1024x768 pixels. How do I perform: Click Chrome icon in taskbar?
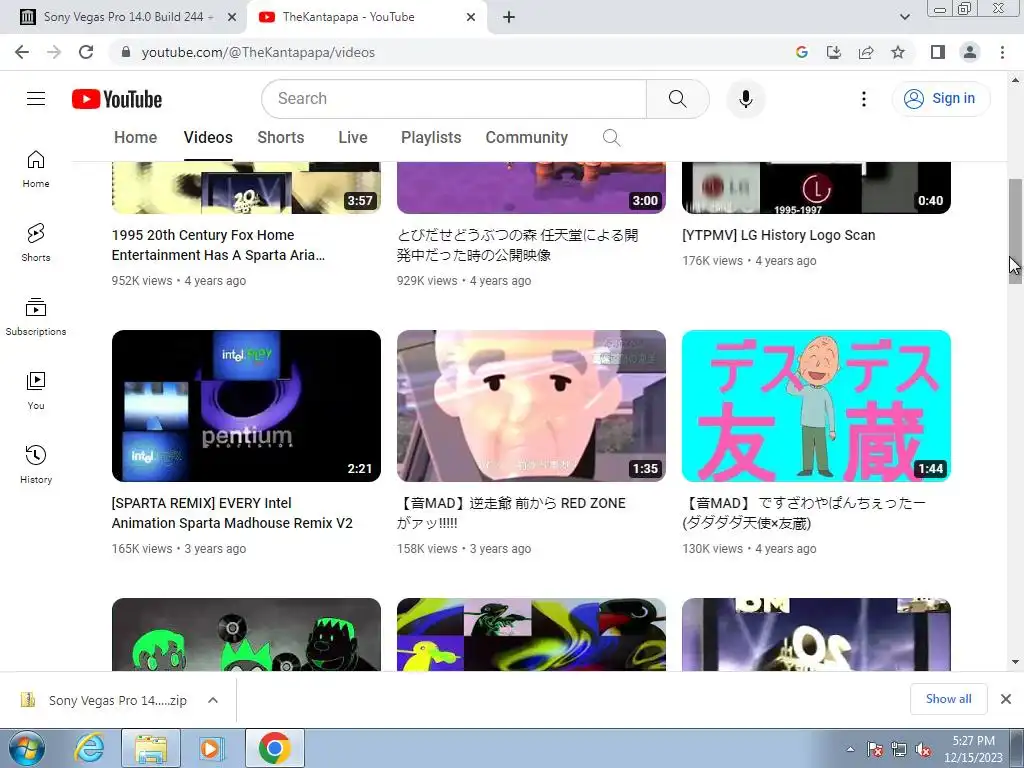274,748
